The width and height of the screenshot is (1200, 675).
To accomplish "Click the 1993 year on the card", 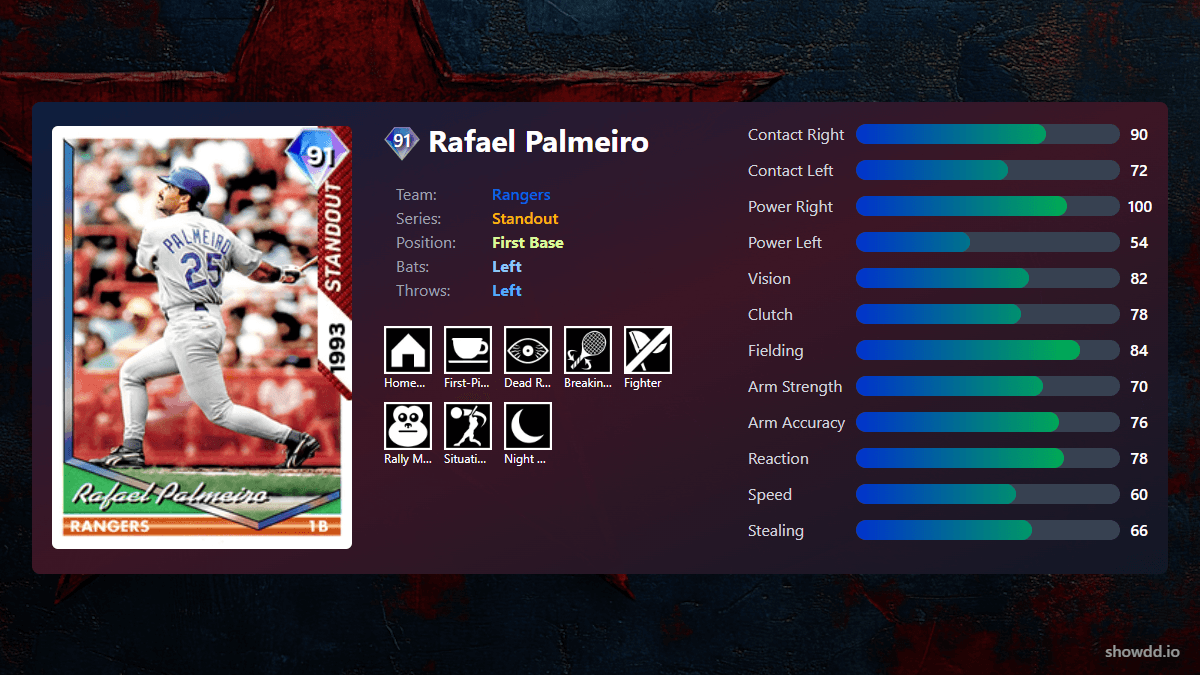I will pos(337,348).
